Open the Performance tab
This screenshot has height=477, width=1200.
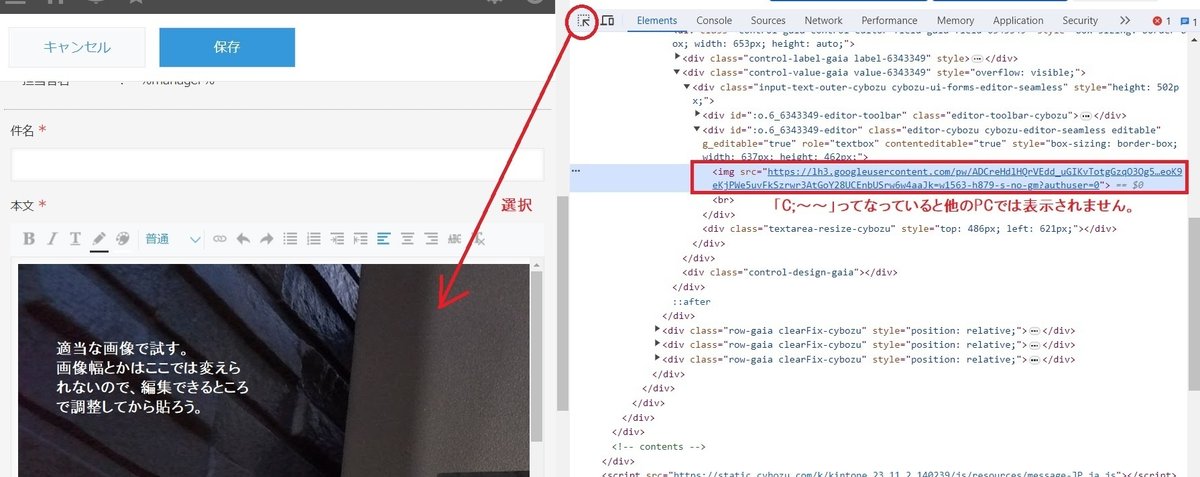coord(889,21)
